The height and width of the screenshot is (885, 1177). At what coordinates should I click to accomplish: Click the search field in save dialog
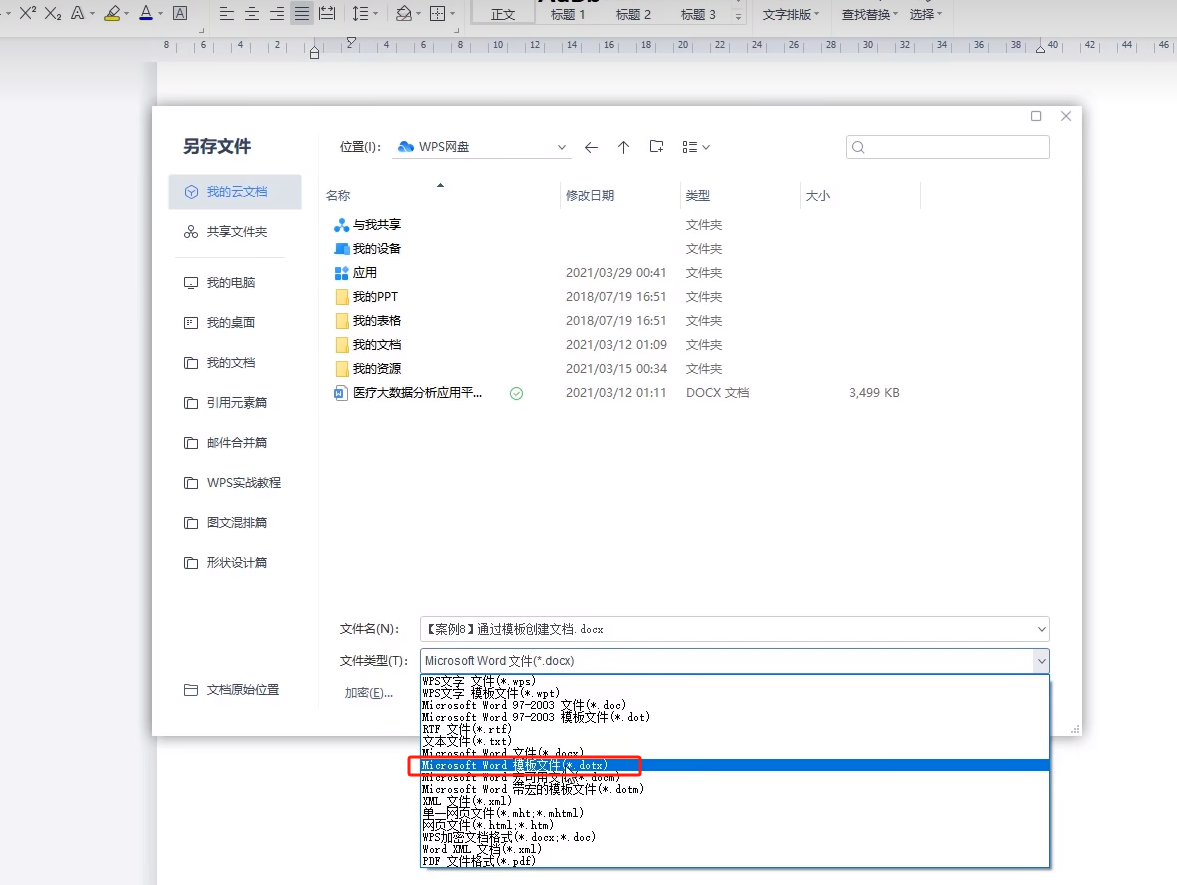947,147
